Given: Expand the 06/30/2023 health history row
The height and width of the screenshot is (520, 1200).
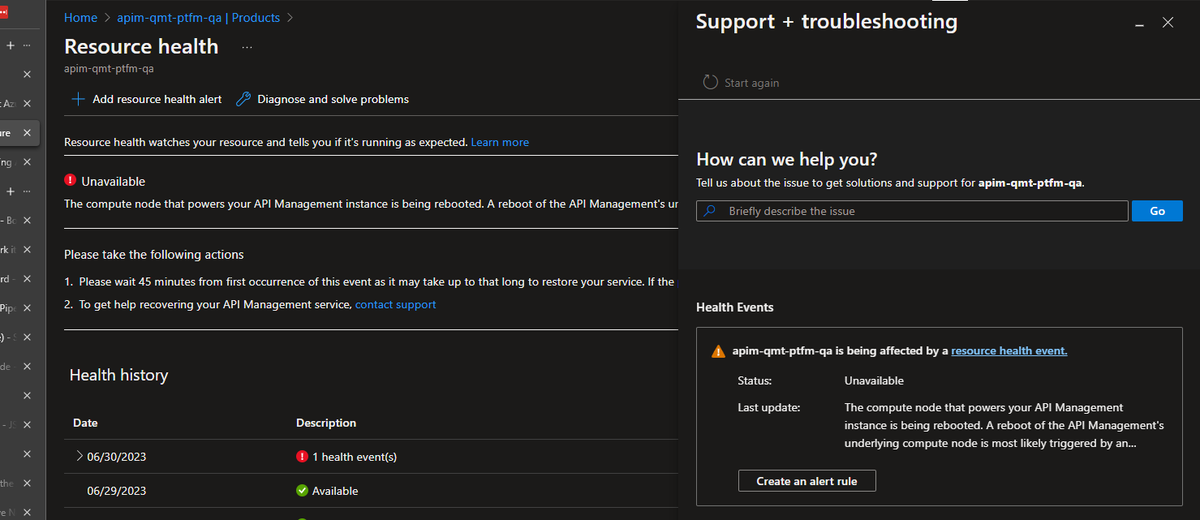Looking at the screenshot, I should (x=80, y=456).
